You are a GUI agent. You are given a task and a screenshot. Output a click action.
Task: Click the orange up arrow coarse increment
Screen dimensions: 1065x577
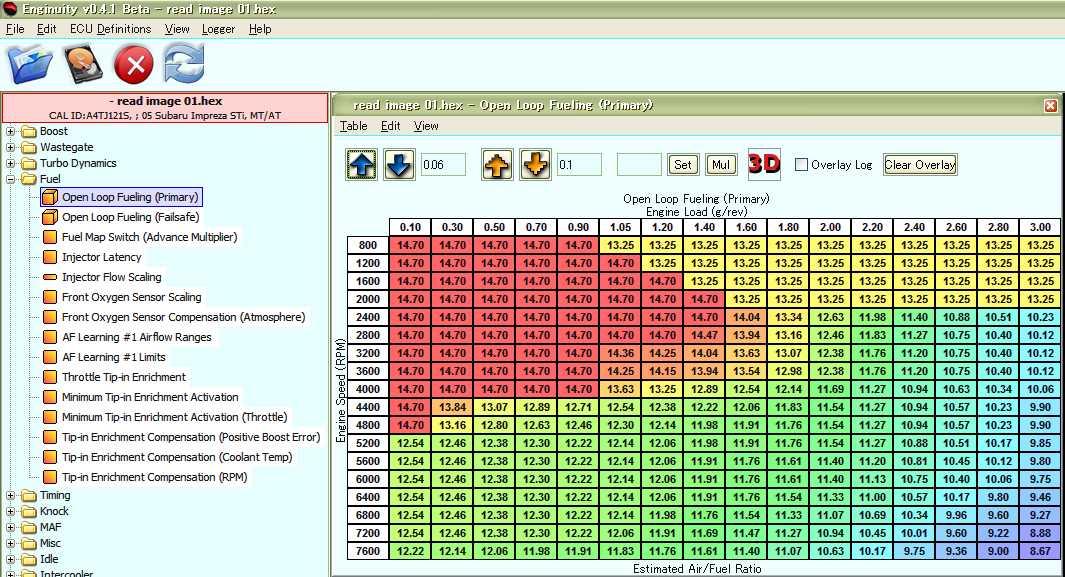point(497,165)
